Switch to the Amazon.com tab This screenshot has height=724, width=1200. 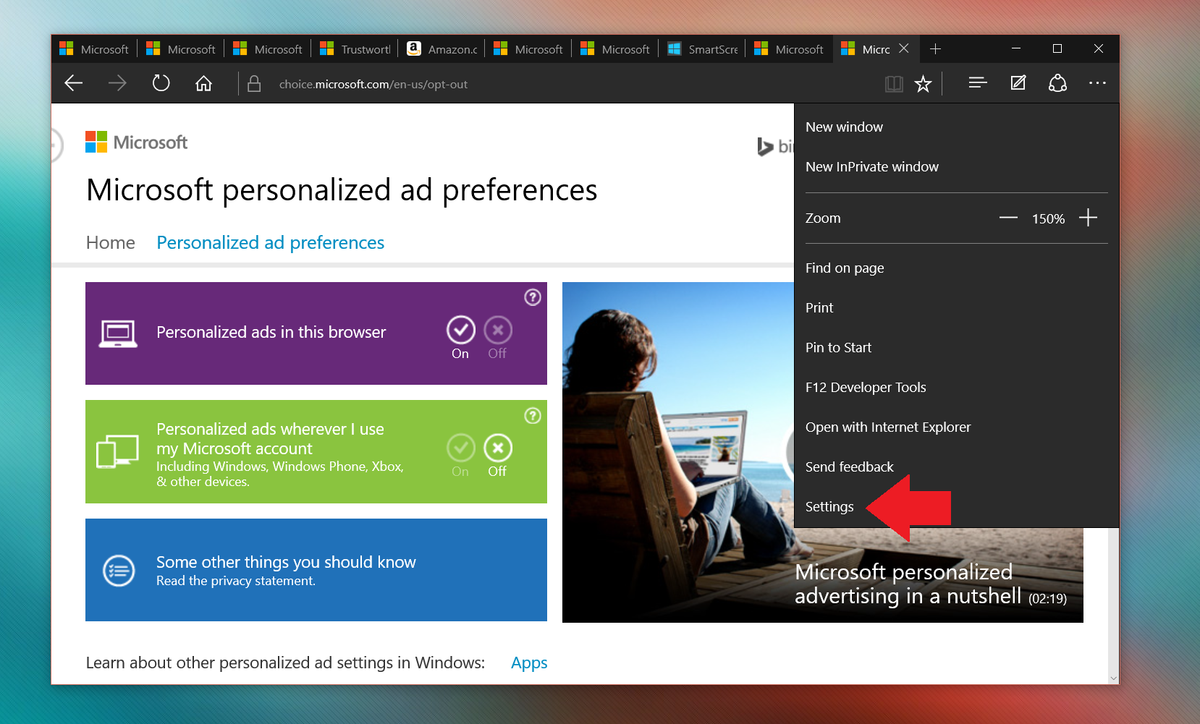440,48
